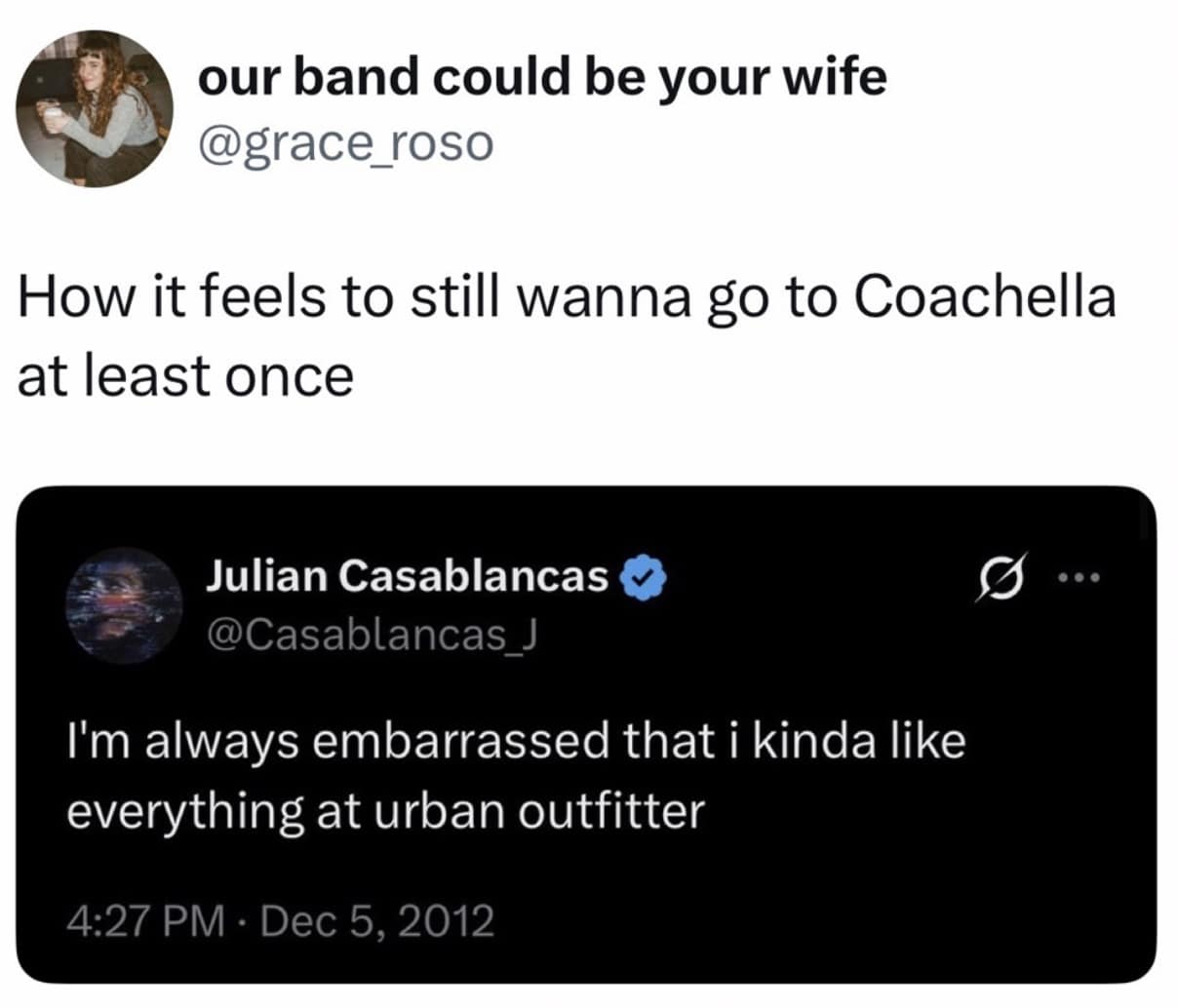Image resolution: width=1178 pixels, height=1008 pixels.
Task: Click the Coachella tweet text
Action: (x=566, y=331)
